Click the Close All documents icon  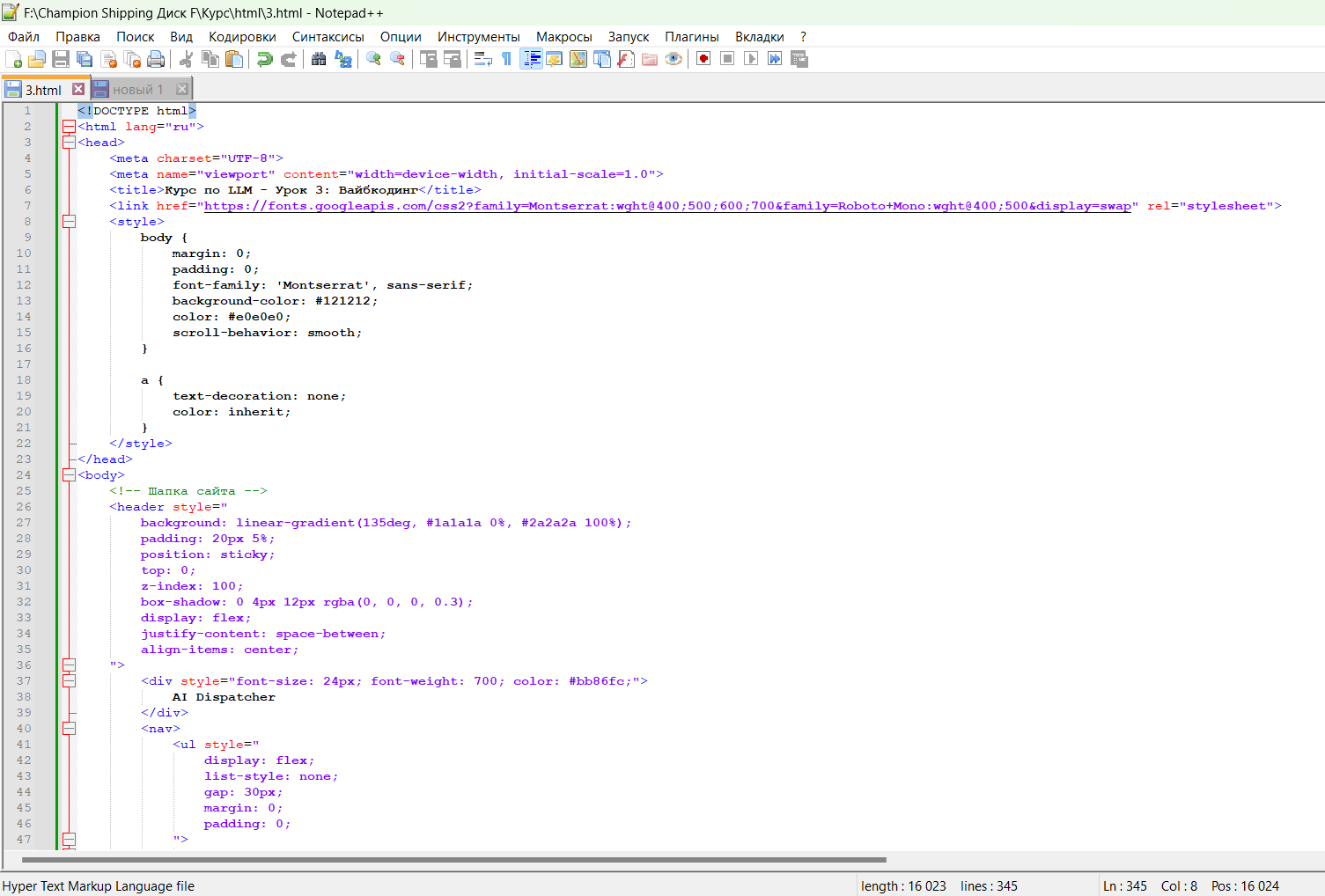[x=133, y=59]
